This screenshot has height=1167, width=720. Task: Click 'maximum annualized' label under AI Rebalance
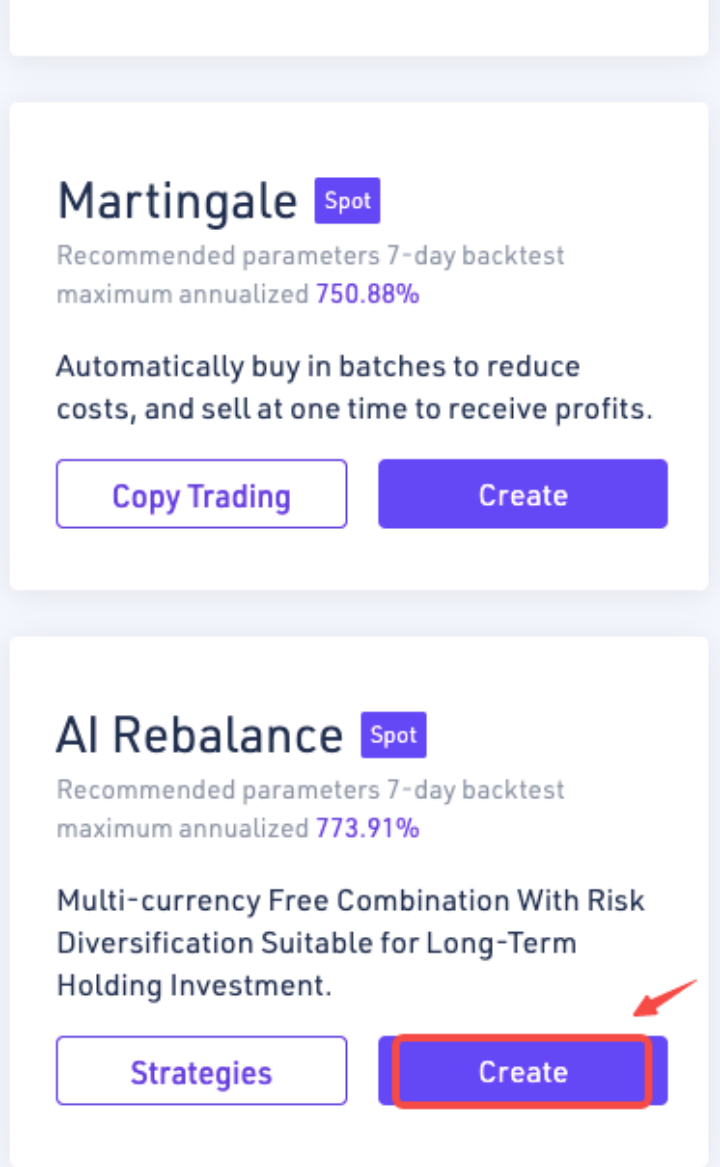(182, 828)
